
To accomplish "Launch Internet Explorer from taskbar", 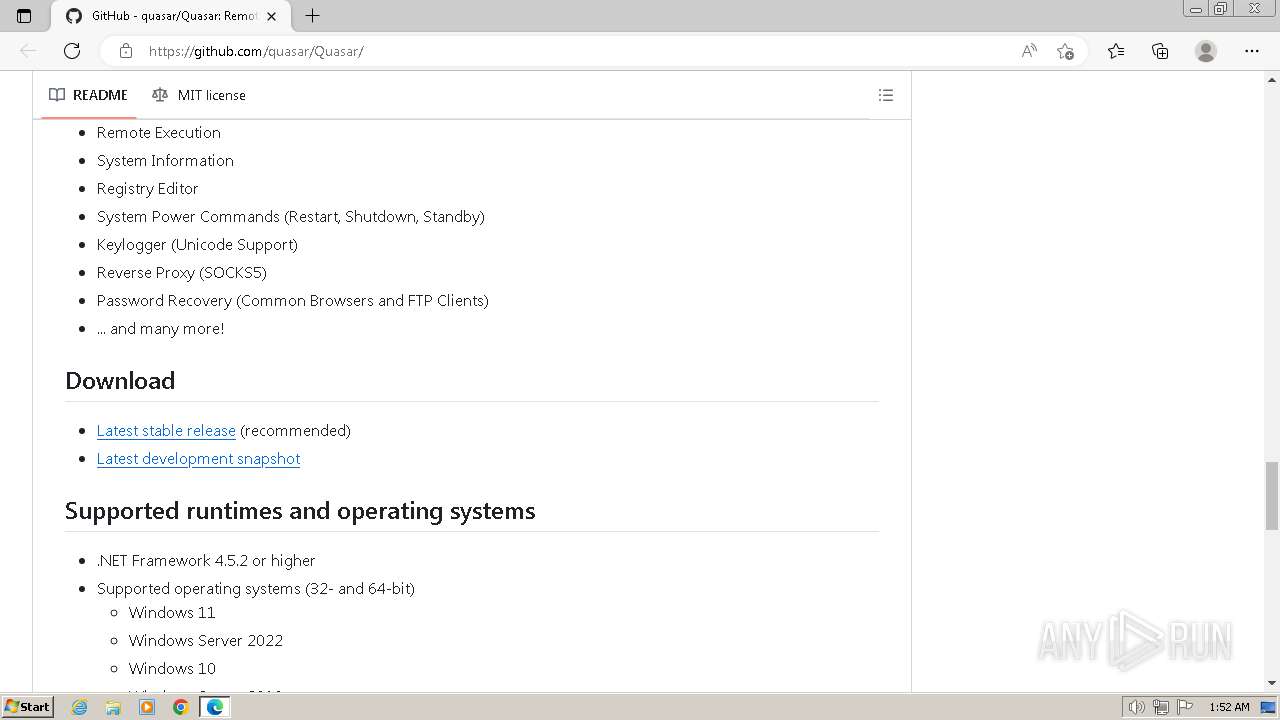I will (80, 707).
